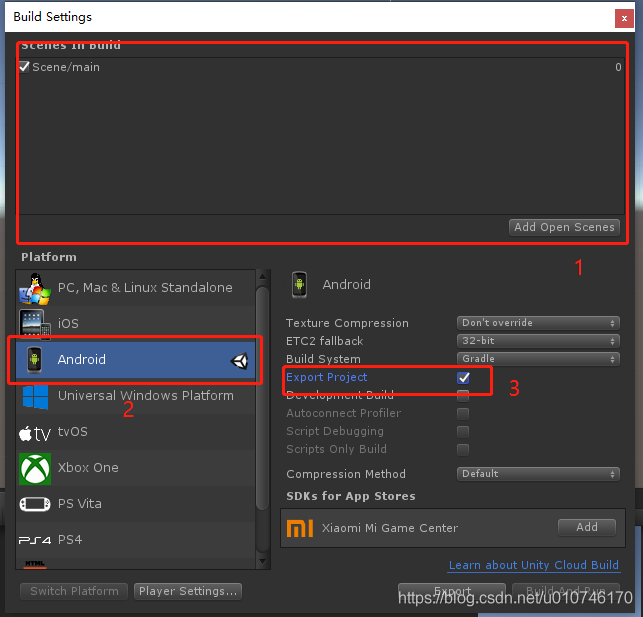Click the PS Vita handheld icon
643x617 pixels.
click(x=35, y=504)
